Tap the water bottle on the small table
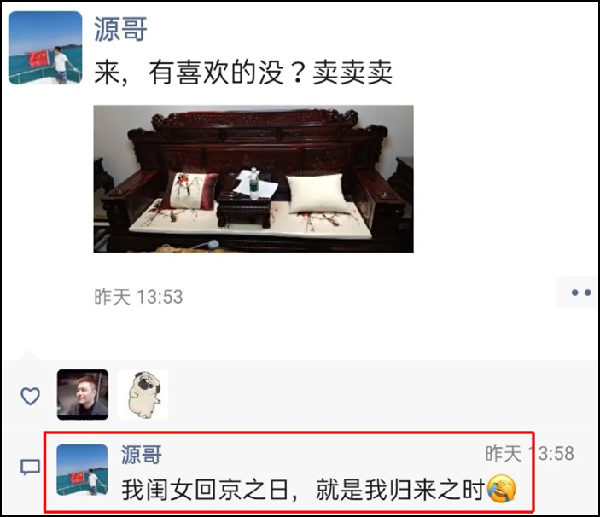The height and width of the screenshot is (517, 600). tap(254, 184)
